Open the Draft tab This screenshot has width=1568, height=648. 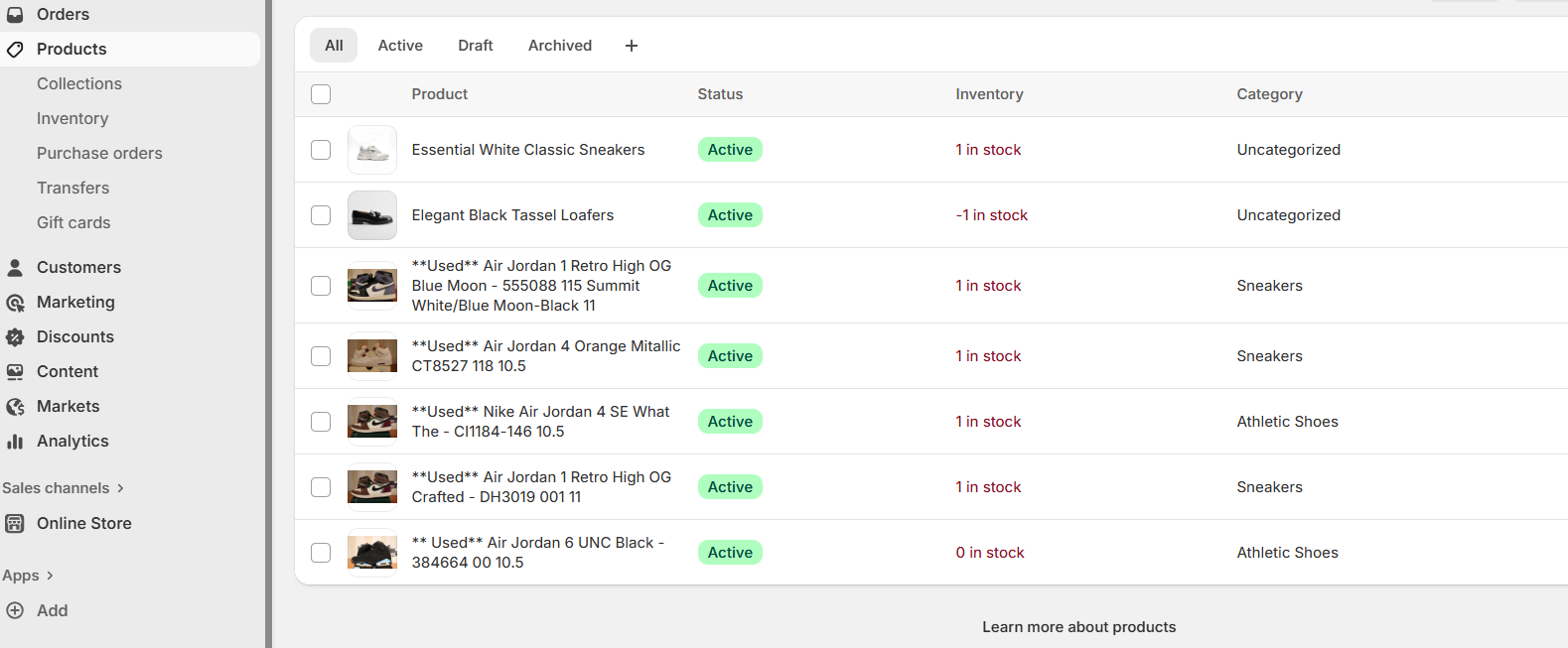click(476, 46)
